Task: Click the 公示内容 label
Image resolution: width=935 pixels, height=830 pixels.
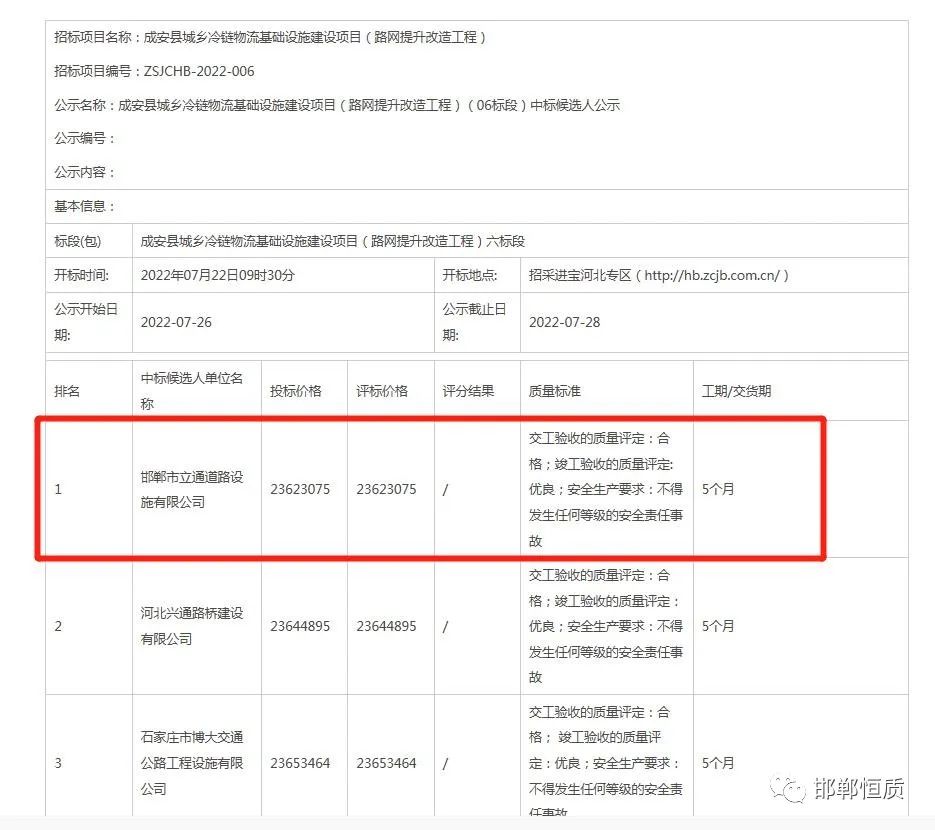Action: (x=84, y=172)
